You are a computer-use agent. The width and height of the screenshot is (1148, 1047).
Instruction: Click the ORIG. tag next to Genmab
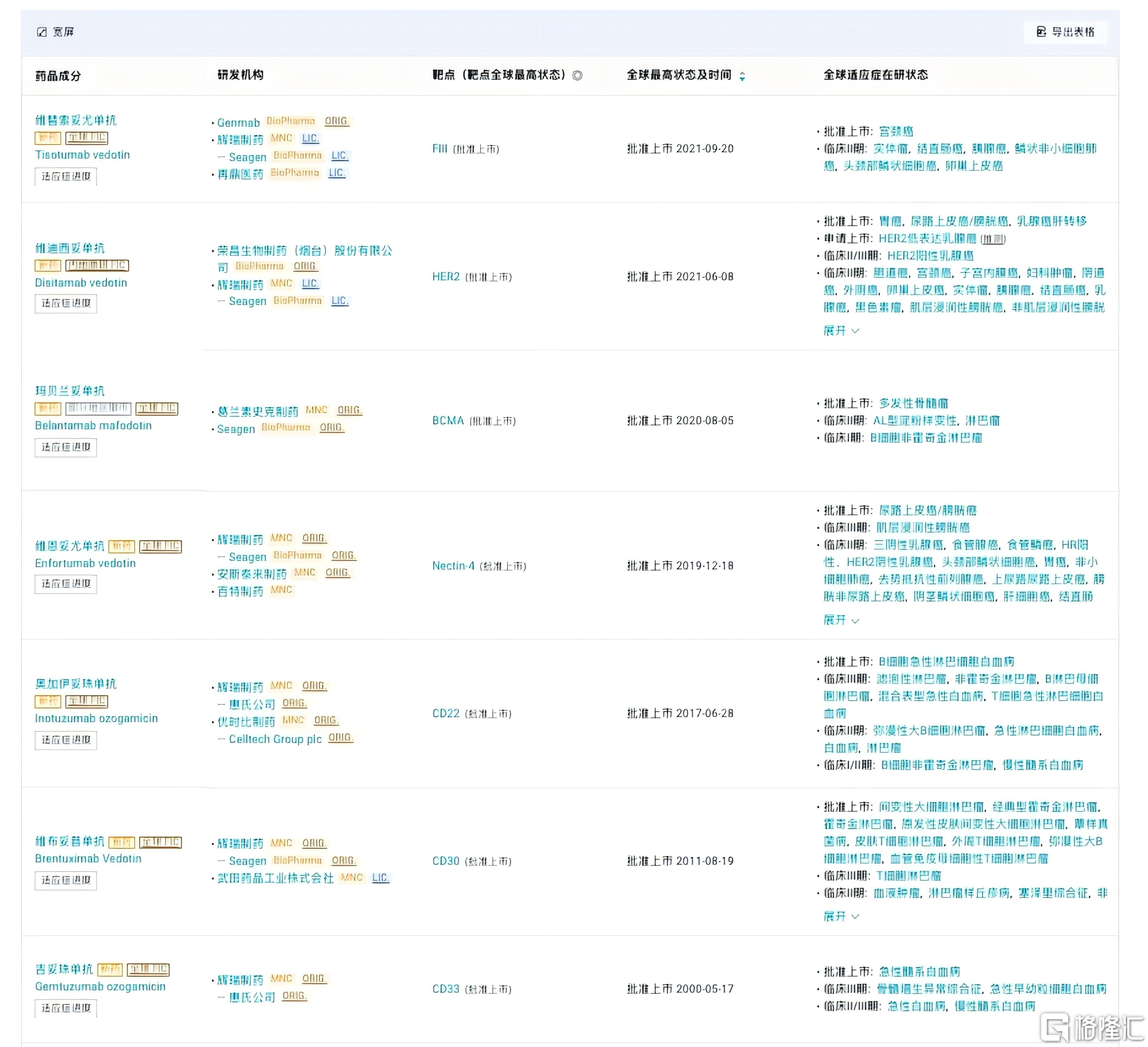337,121
